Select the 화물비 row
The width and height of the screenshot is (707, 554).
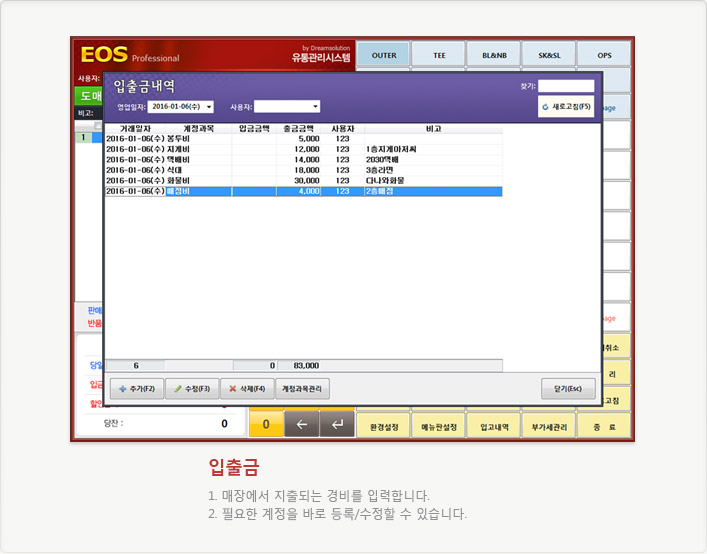pos(304,180)
